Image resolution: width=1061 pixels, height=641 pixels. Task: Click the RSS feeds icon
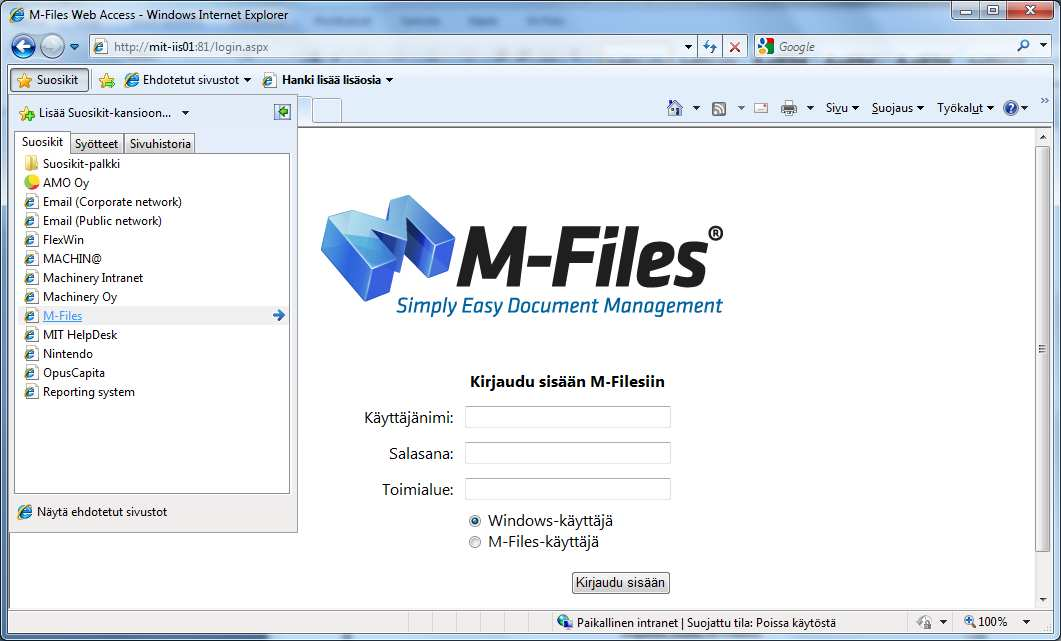719,108
